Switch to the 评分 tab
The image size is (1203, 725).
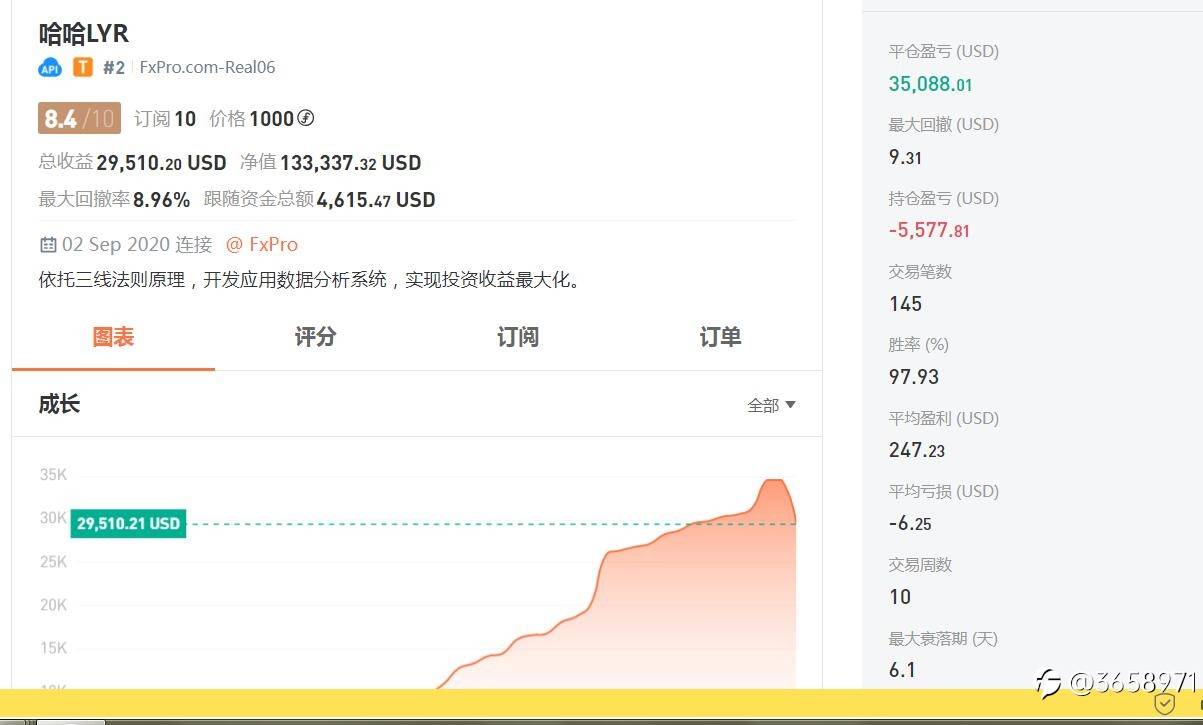[315, 337]
